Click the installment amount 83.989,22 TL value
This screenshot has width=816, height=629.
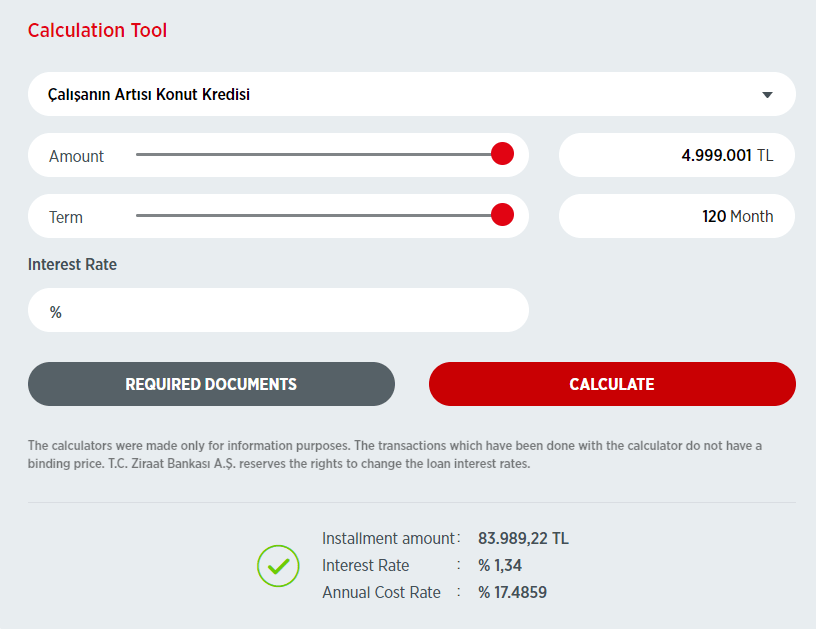[x=523, y=538]
